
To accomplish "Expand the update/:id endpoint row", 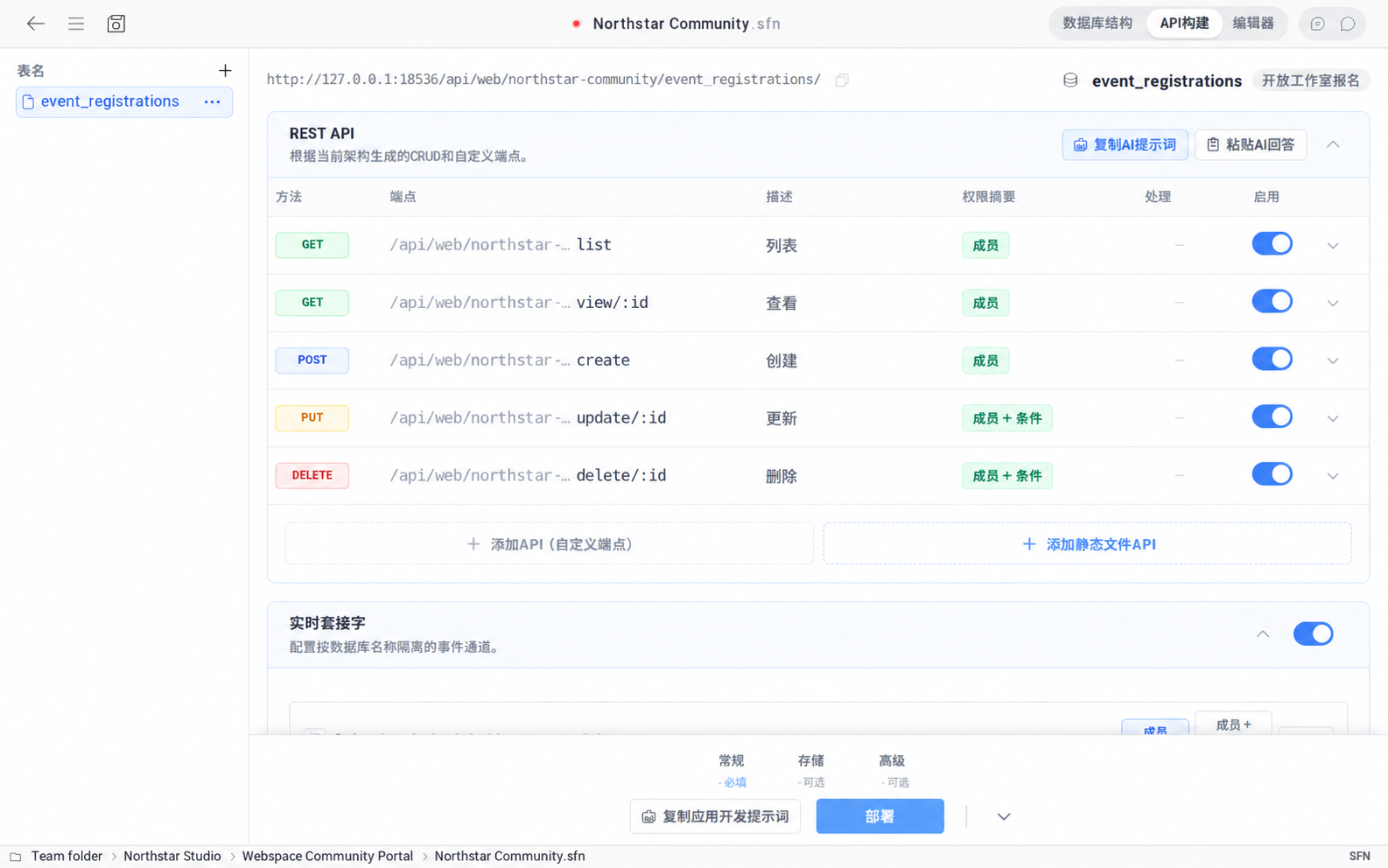I will point(1333,419).
